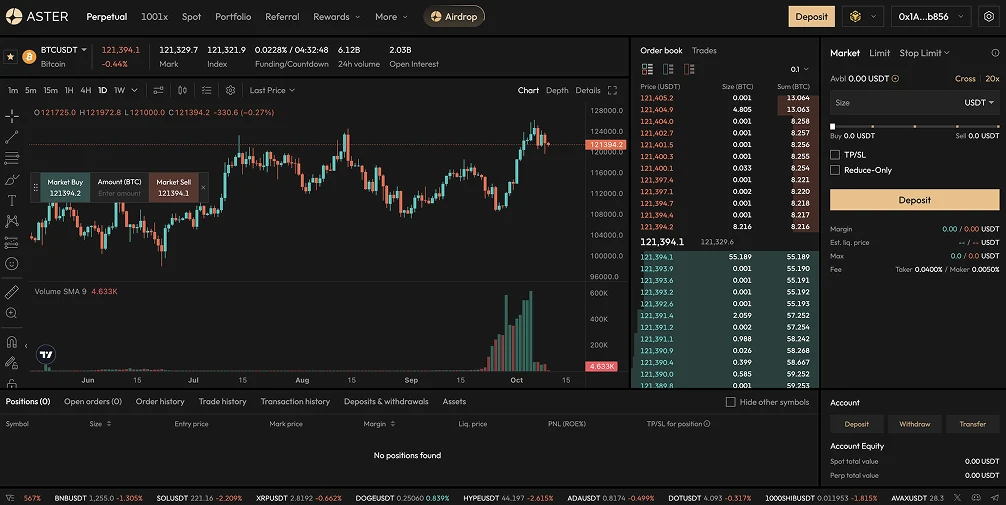Open the top-right settings gear
1006x505 pixels.
(x=989, y=17)
